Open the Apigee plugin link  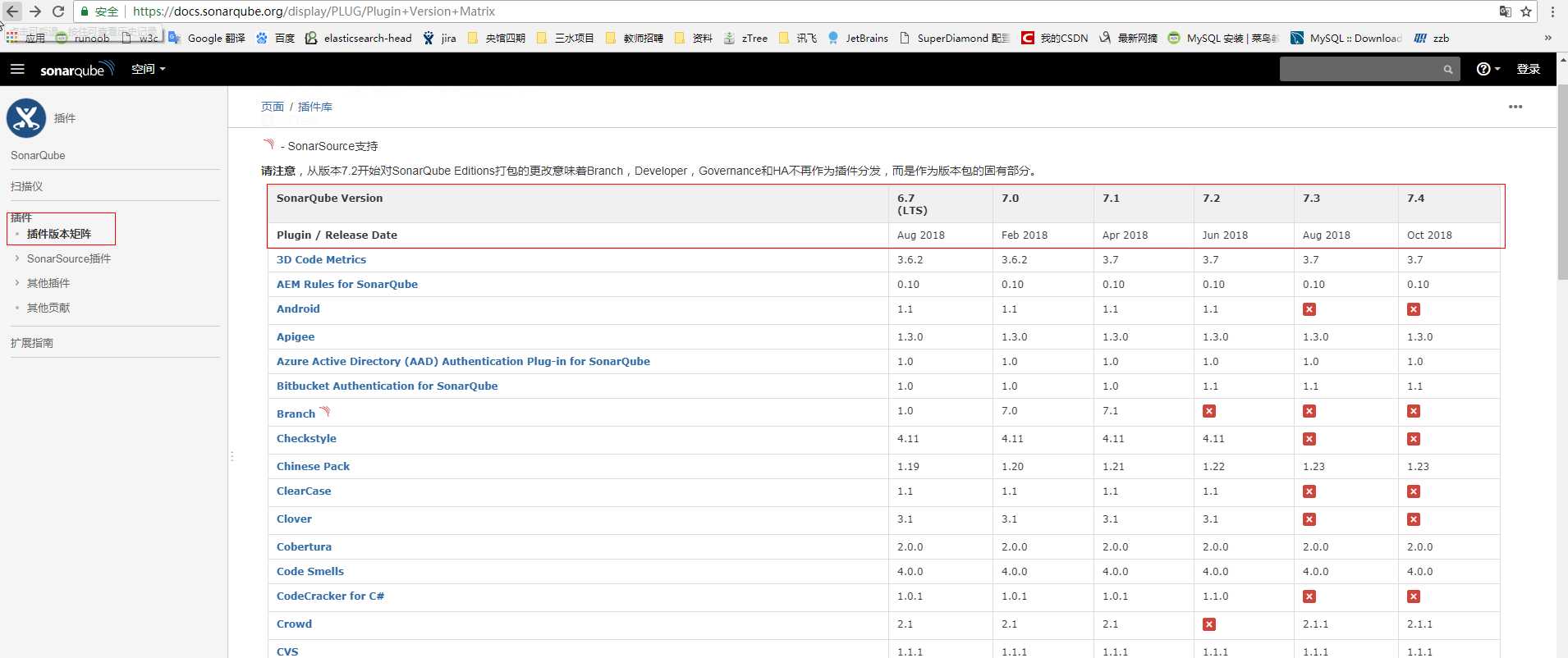[296, 336]
